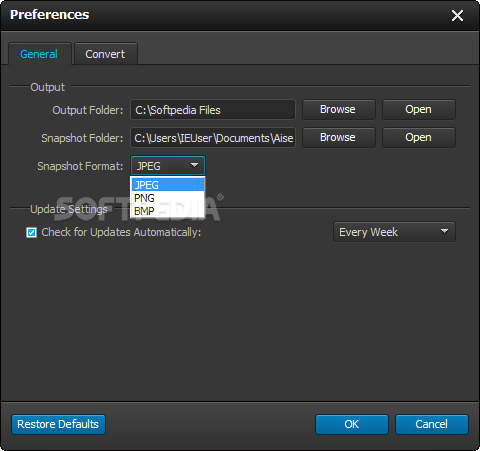
Task: Browse for the Output Folder
Action: (x=339, y=110)
